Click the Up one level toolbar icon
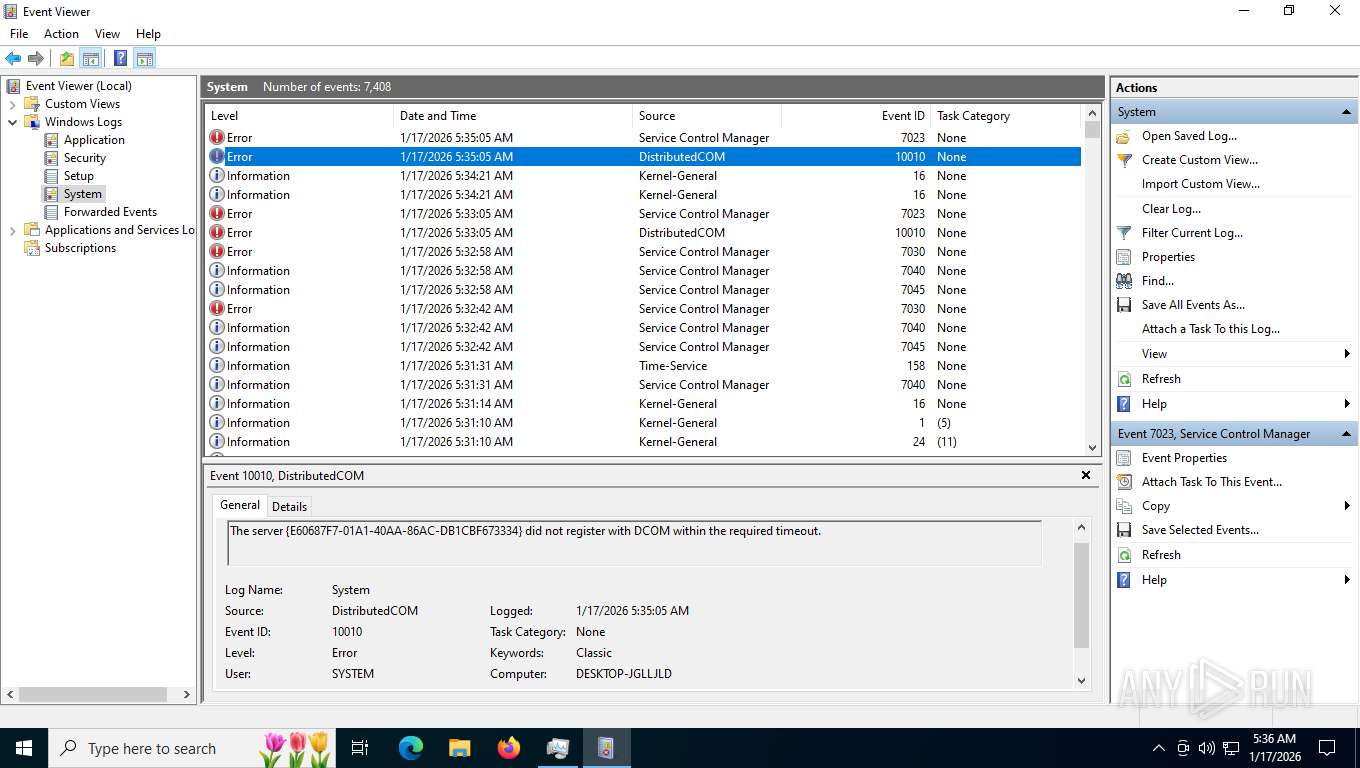1360x768 pixels. pos(67,58)
